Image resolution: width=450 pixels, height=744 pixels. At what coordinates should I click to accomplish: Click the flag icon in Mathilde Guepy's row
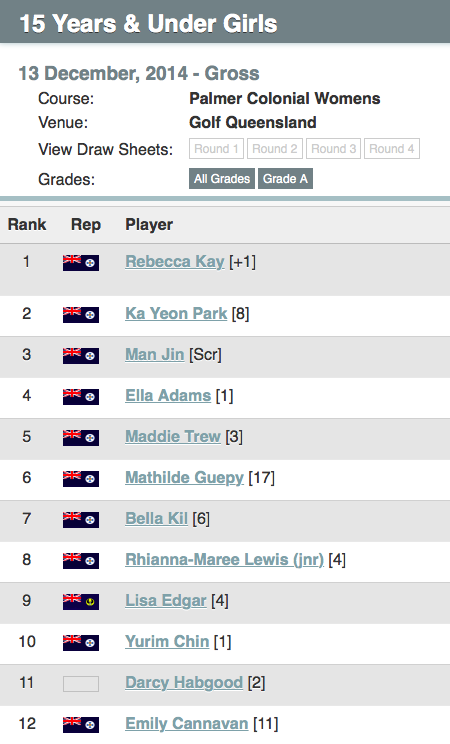81,479
